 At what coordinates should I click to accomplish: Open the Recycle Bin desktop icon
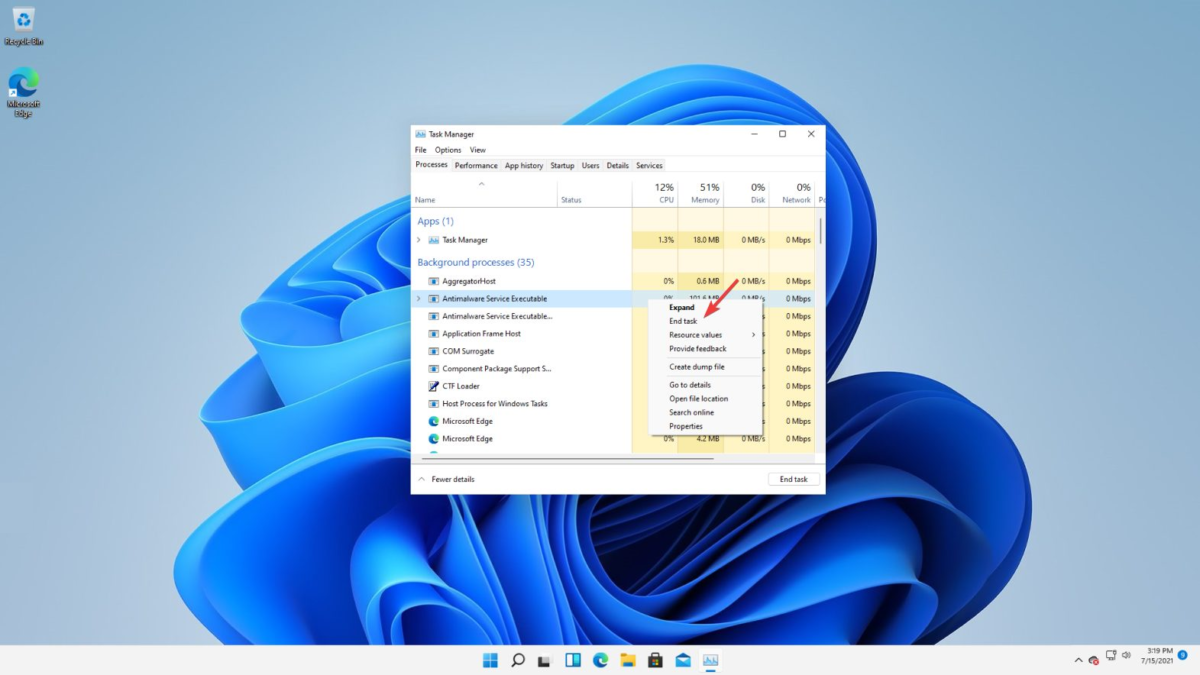point(22,20)
